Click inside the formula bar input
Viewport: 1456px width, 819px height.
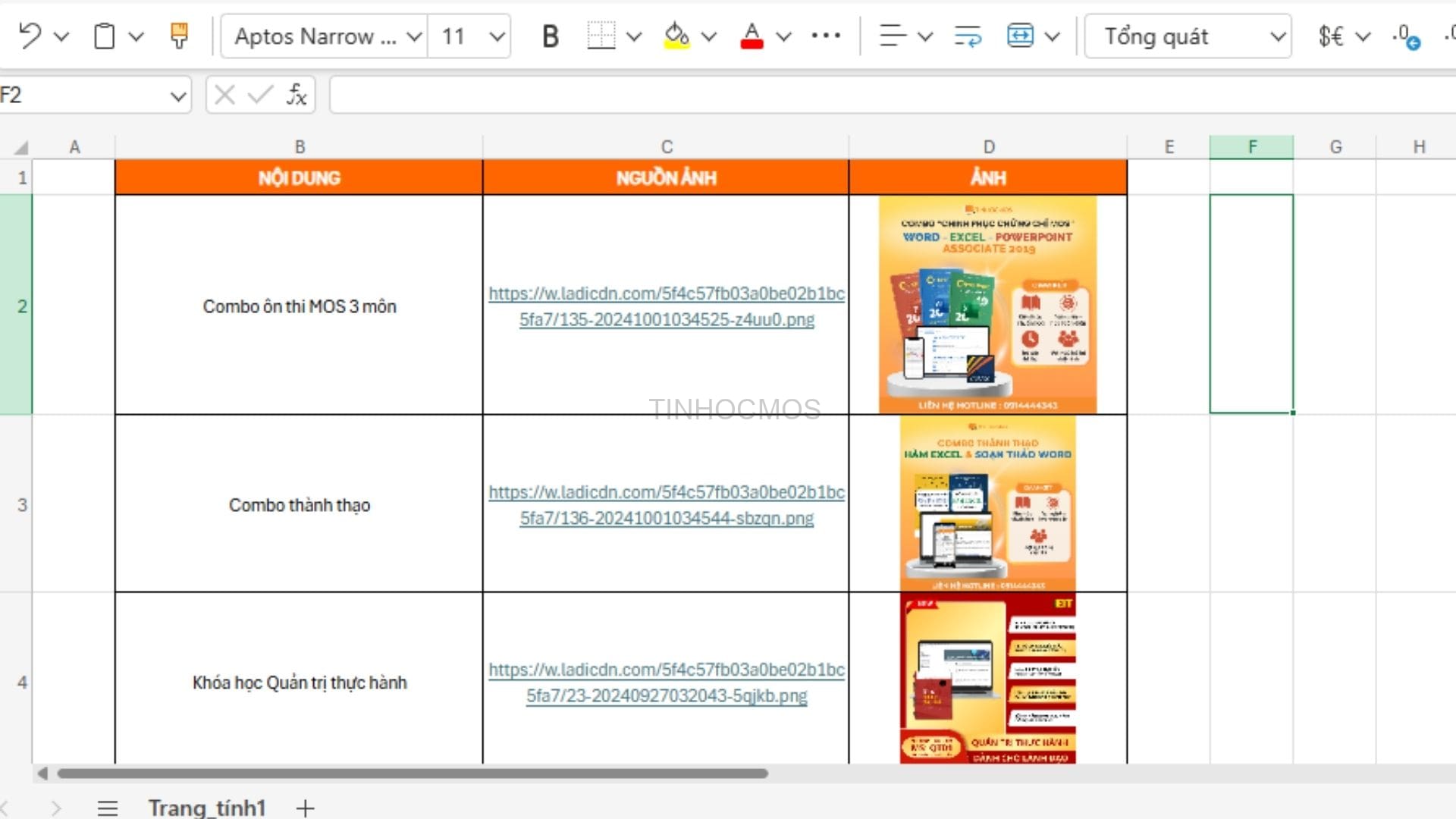[893, 95]
